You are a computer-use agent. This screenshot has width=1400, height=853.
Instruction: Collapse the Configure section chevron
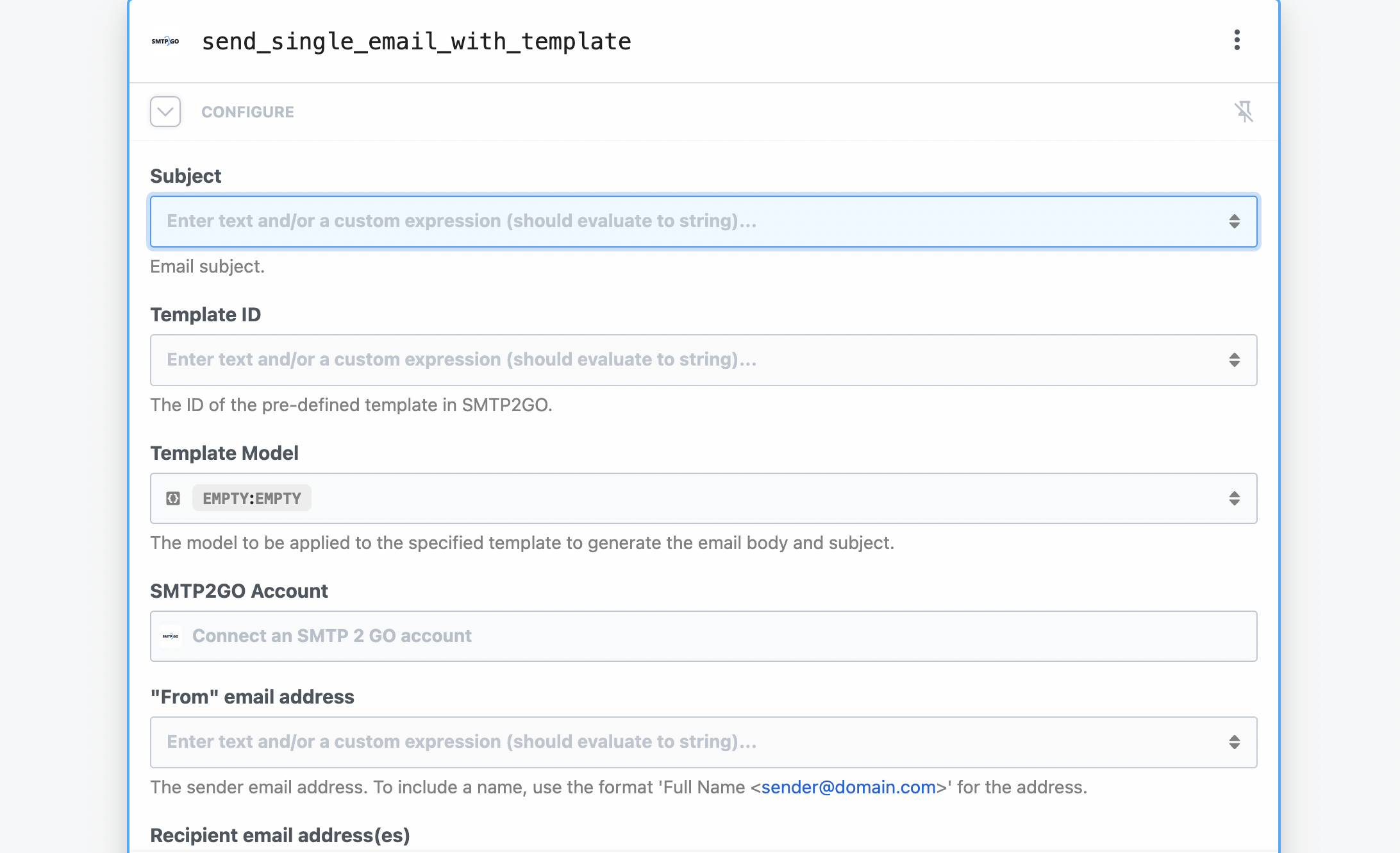pyautogui.click(x=165, y=112)
